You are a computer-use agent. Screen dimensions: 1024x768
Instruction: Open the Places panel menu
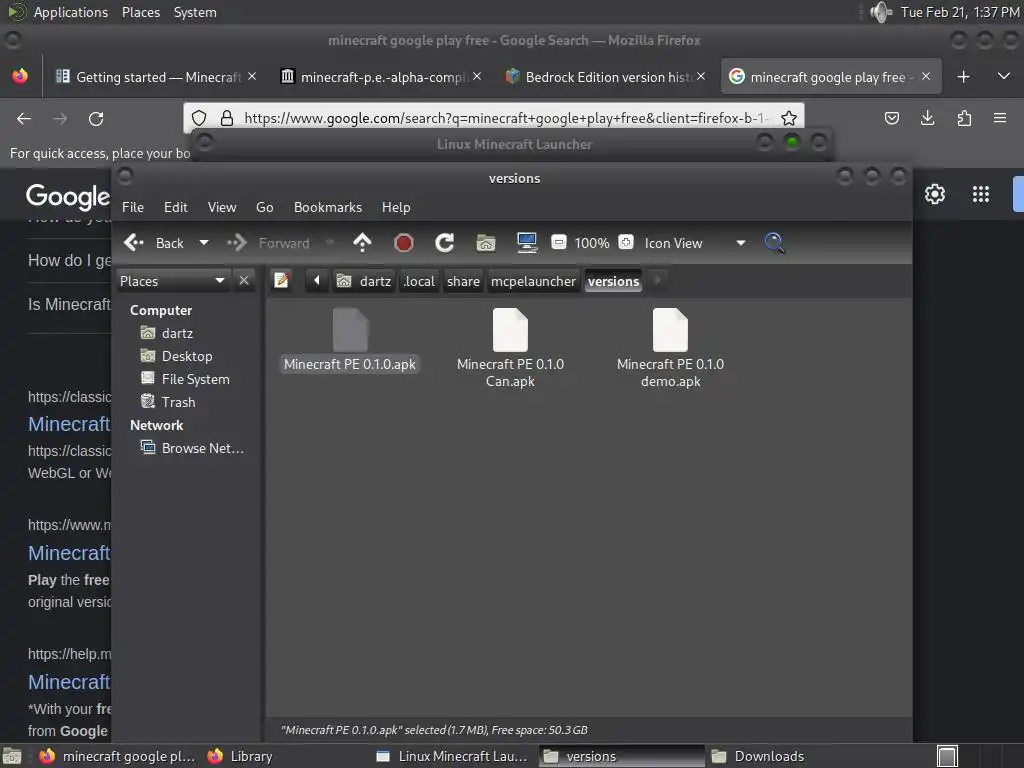click(141, 12)
